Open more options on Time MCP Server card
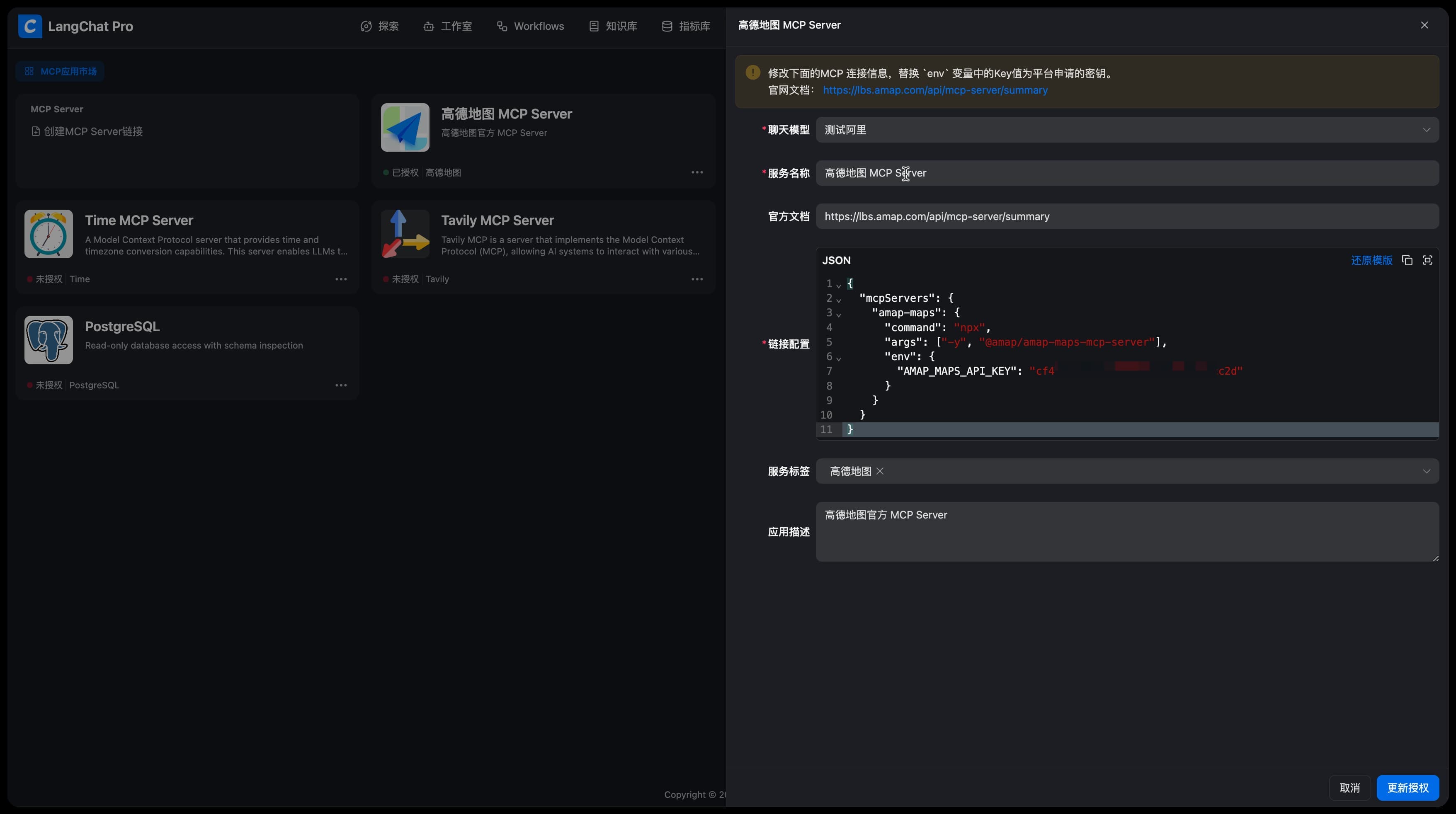 341,279
